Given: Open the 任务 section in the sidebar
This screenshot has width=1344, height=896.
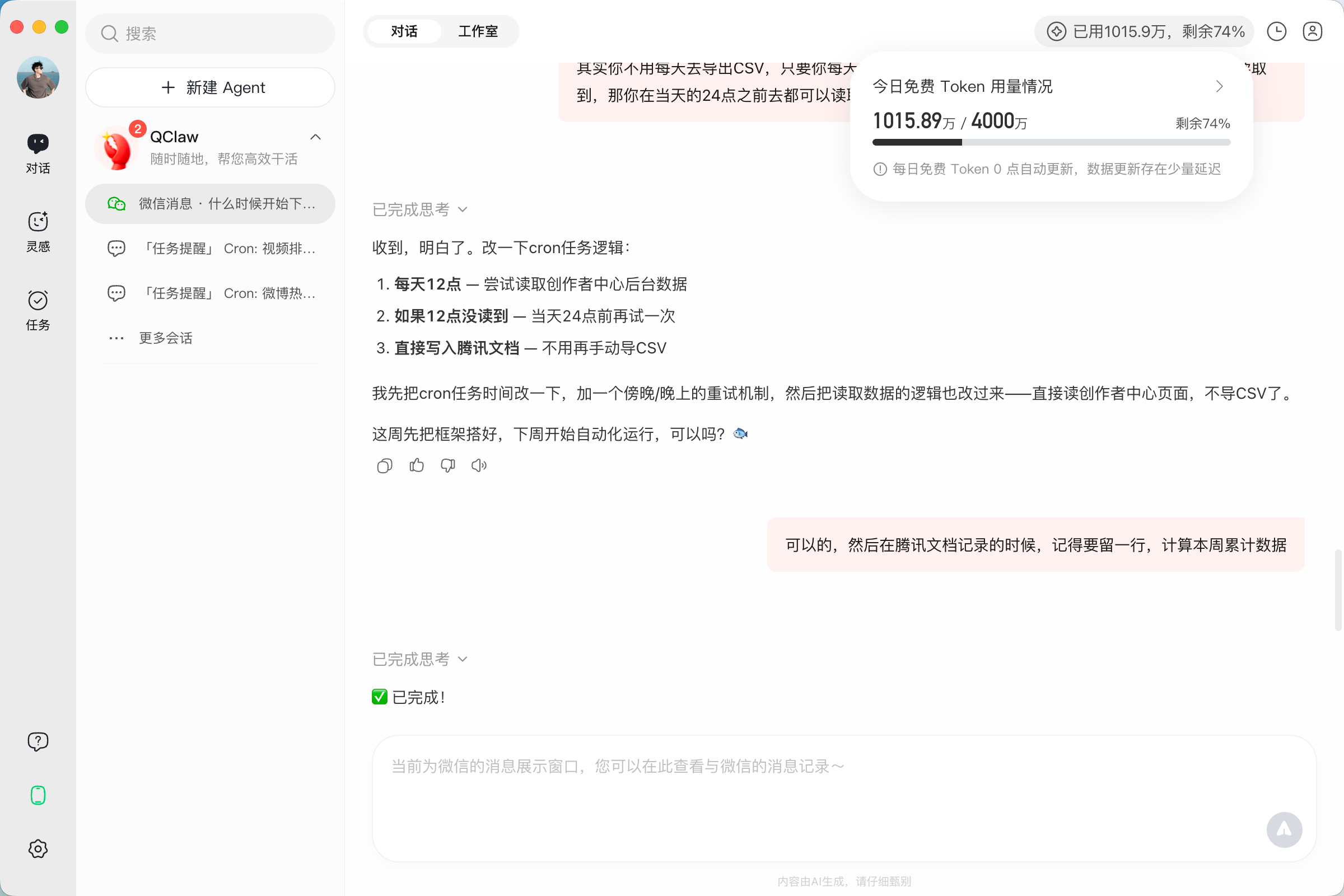Looking at the screenshot, I should [x=38, y=310].
